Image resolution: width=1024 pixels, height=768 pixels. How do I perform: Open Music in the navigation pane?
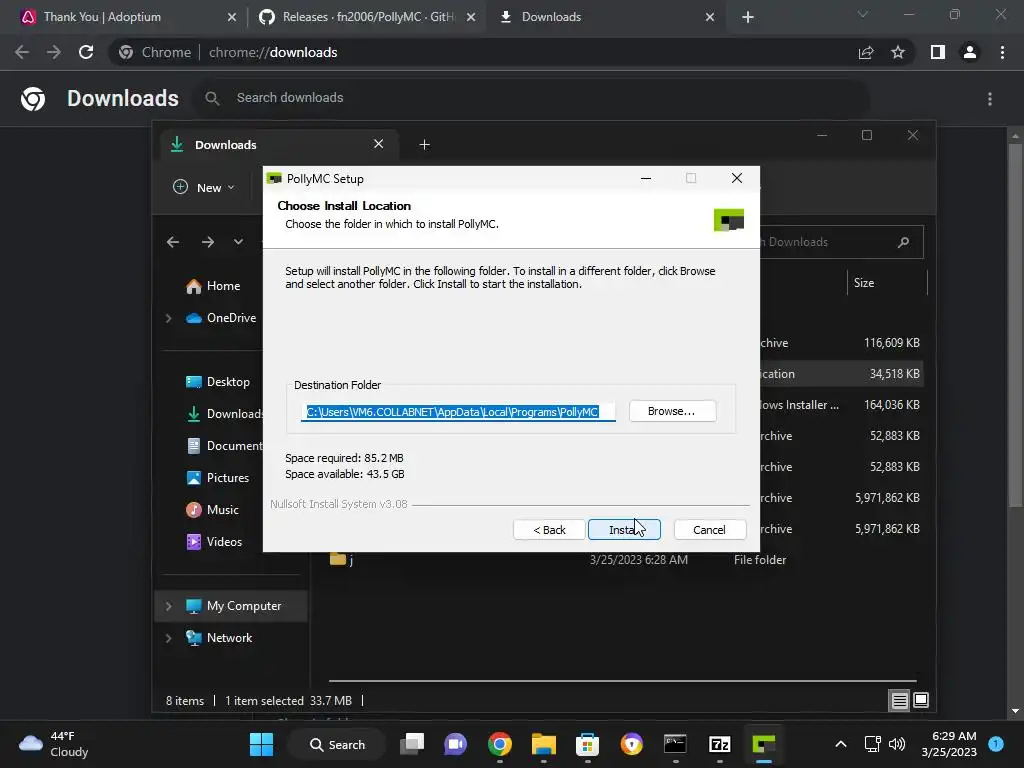point(212,510)
